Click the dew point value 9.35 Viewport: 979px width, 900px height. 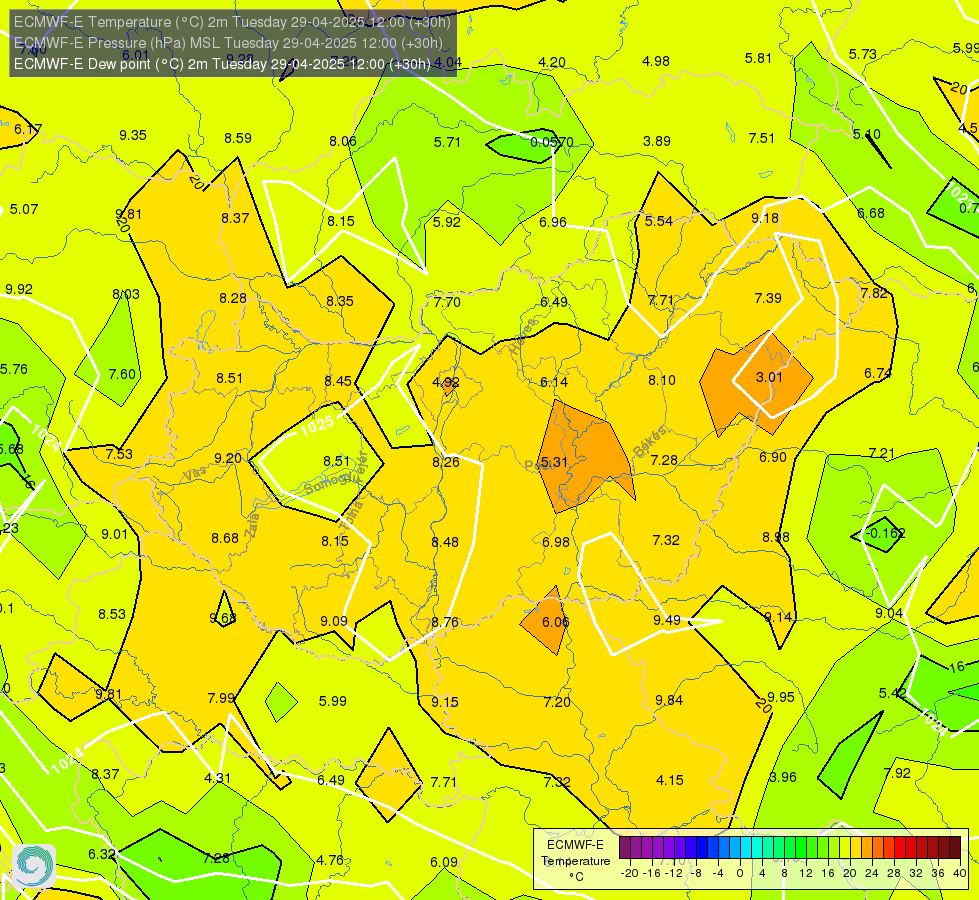tap(133, 136)
